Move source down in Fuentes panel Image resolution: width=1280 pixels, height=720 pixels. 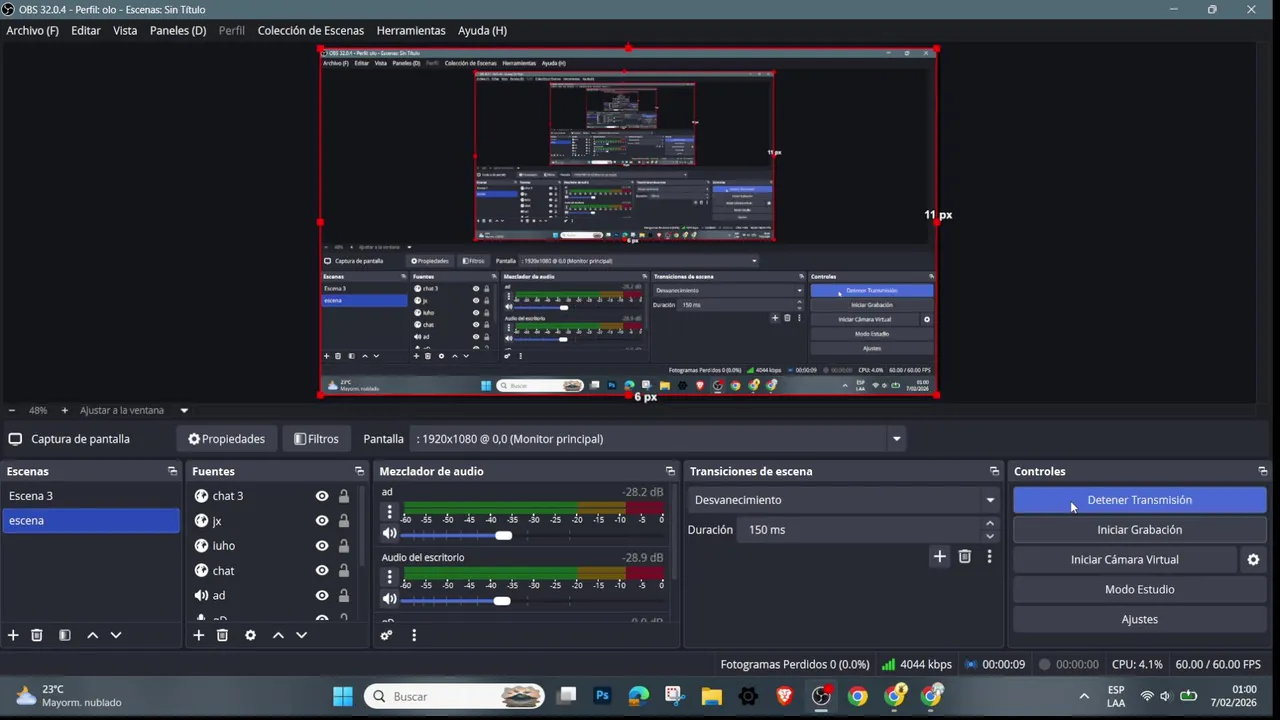[x=301, y=635]
